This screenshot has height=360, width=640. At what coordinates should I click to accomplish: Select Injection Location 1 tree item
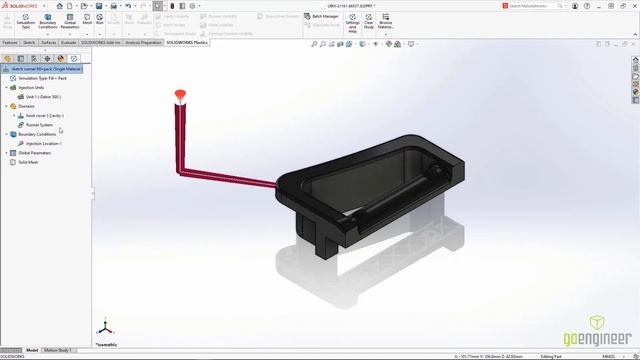40,144
